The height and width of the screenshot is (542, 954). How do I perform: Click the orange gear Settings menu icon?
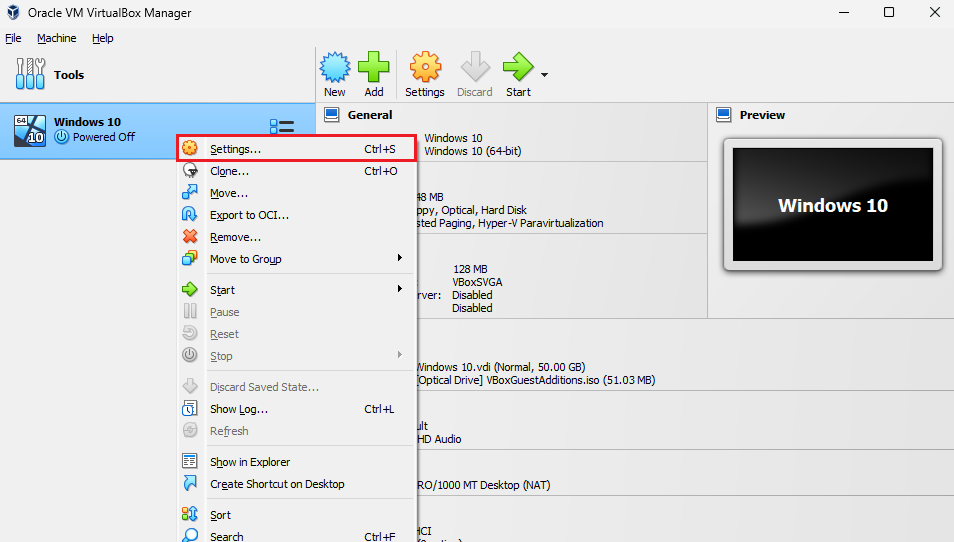point(190,148)
